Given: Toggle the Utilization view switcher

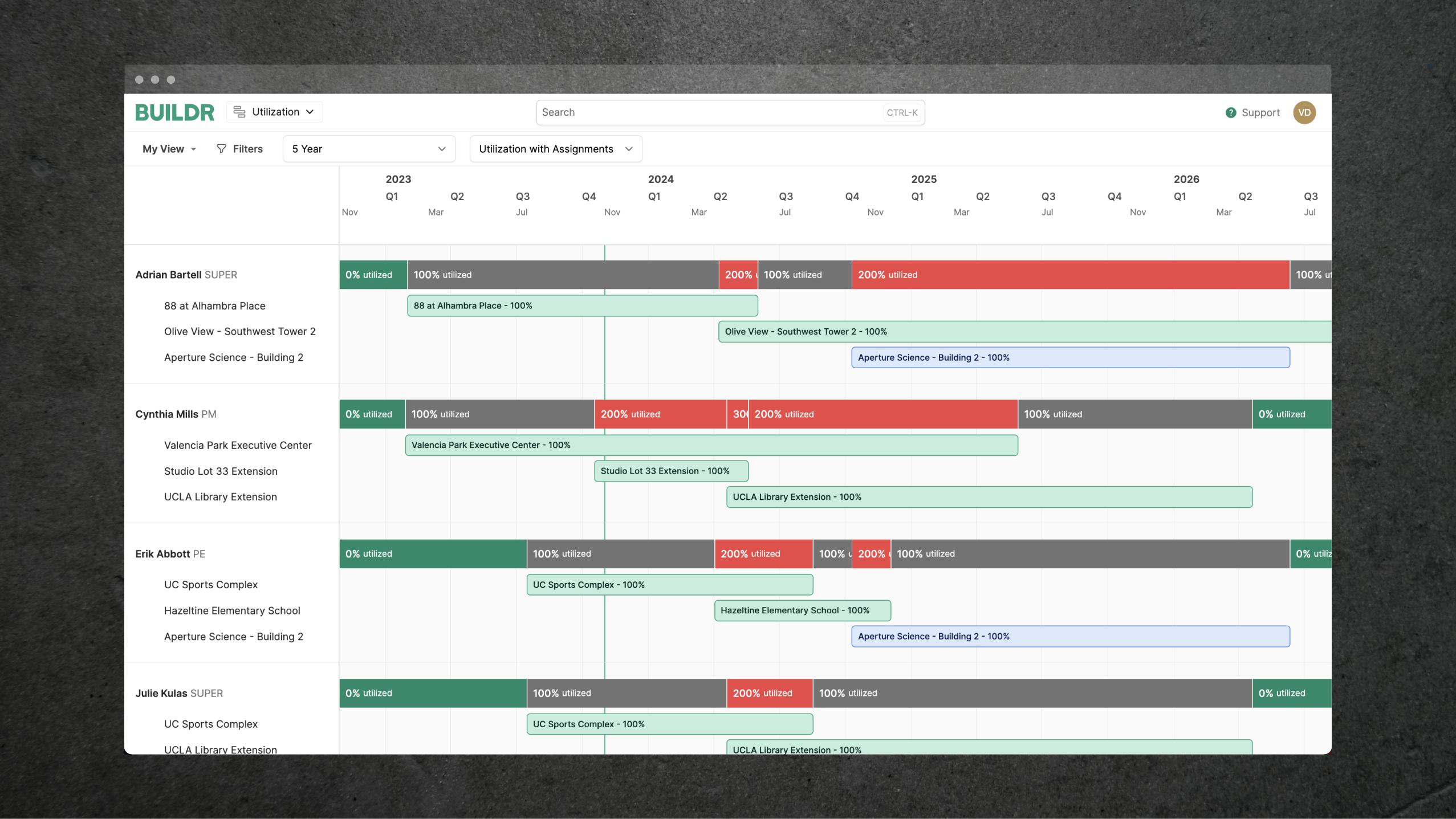Looking at the screenshot, I should coord(274,111).
